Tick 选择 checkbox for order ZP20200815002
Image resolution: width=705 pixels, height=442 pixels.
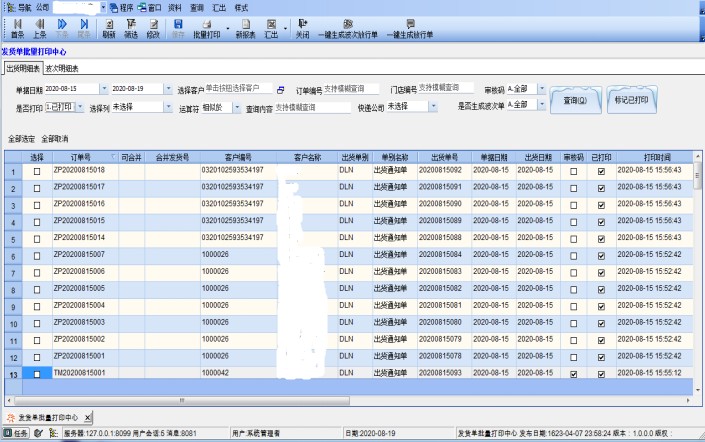[37, 340]
